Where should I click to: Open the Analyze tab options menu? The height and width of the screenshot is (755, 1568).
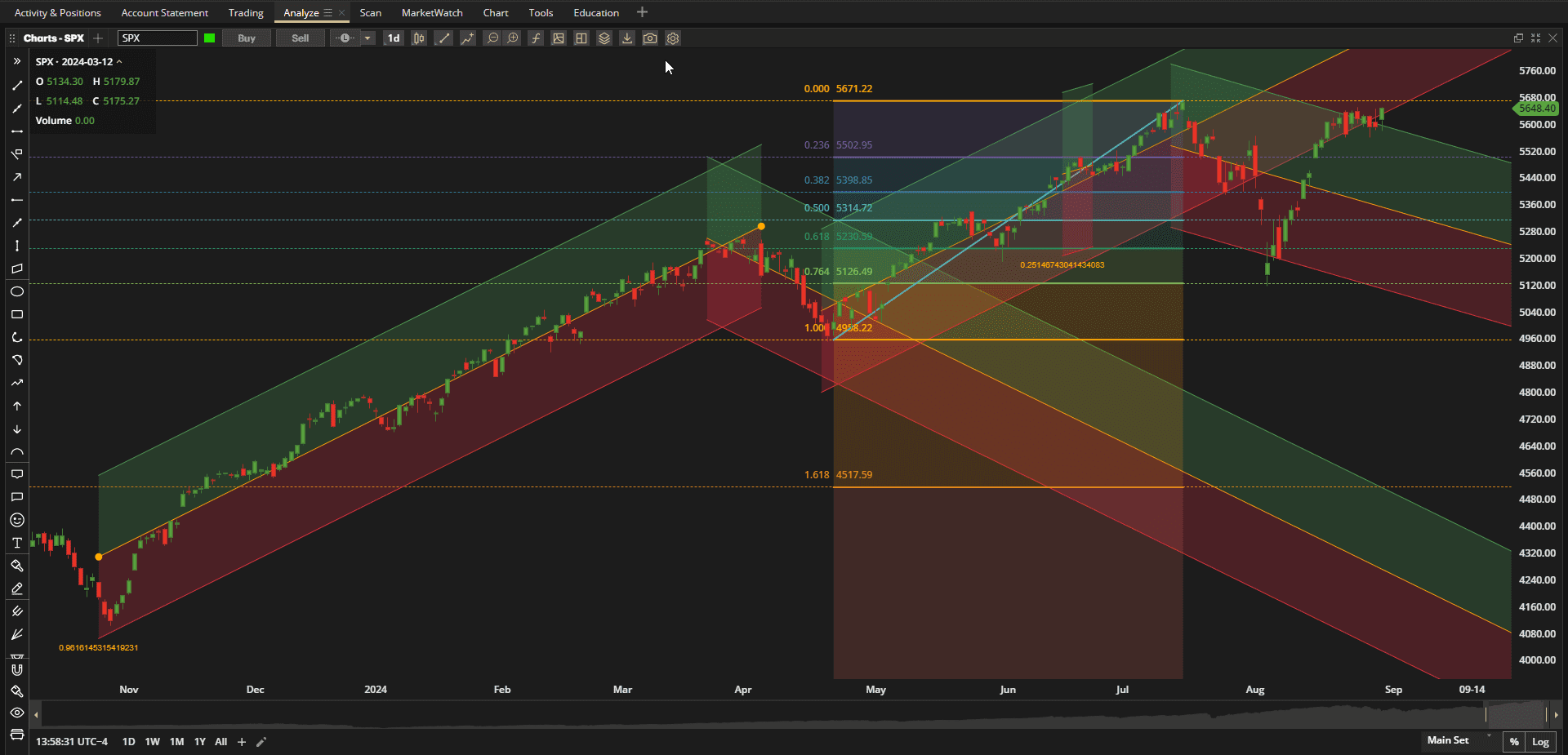[x=328, y=13]
